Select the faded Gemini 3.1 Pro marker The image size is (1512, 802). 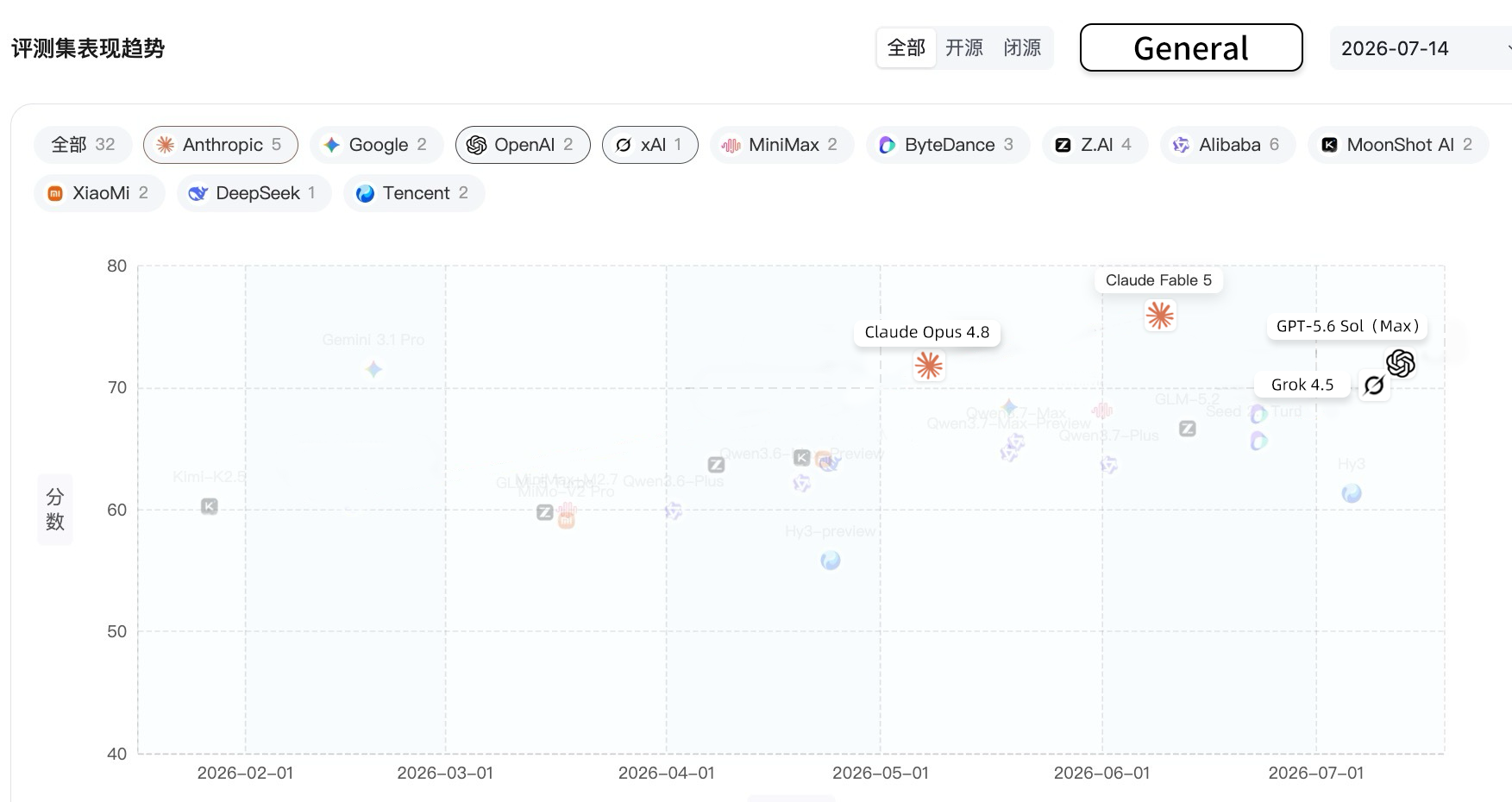[x=373, y=369]
